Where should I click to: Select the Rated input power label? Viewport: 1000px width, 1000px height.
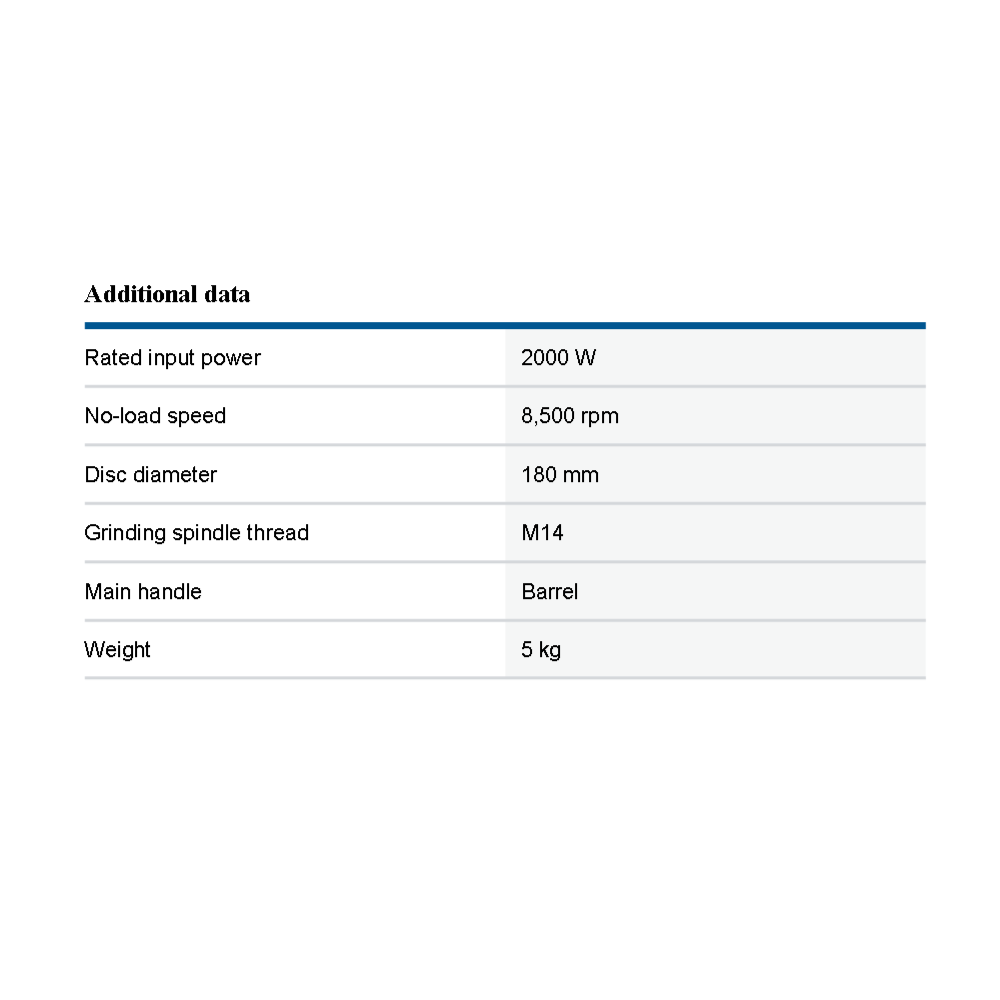[172, 358]
